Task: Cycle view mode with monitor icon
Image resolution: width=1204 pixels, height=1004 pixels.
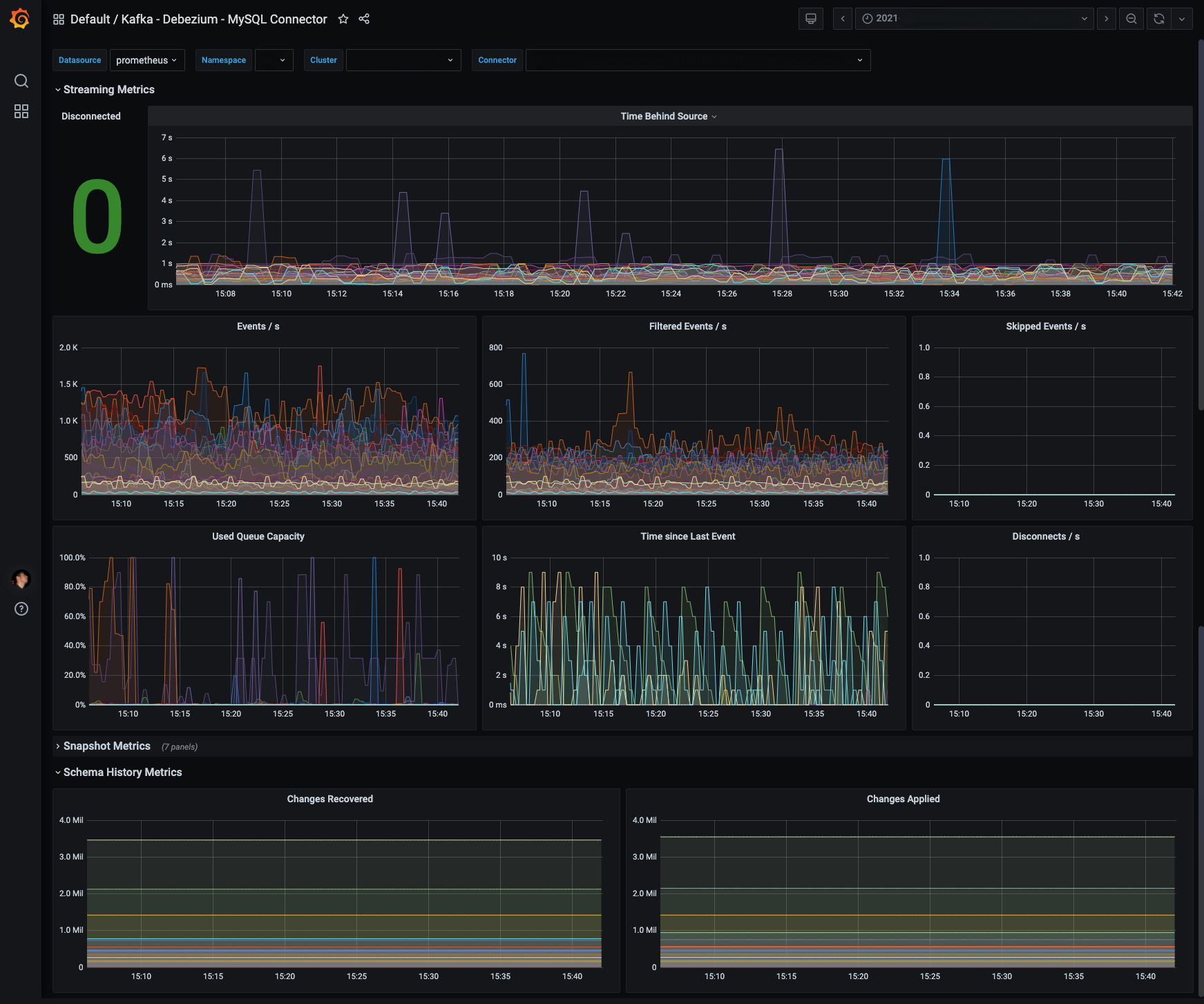Action: pyautogui.click(x=811, y=19)
